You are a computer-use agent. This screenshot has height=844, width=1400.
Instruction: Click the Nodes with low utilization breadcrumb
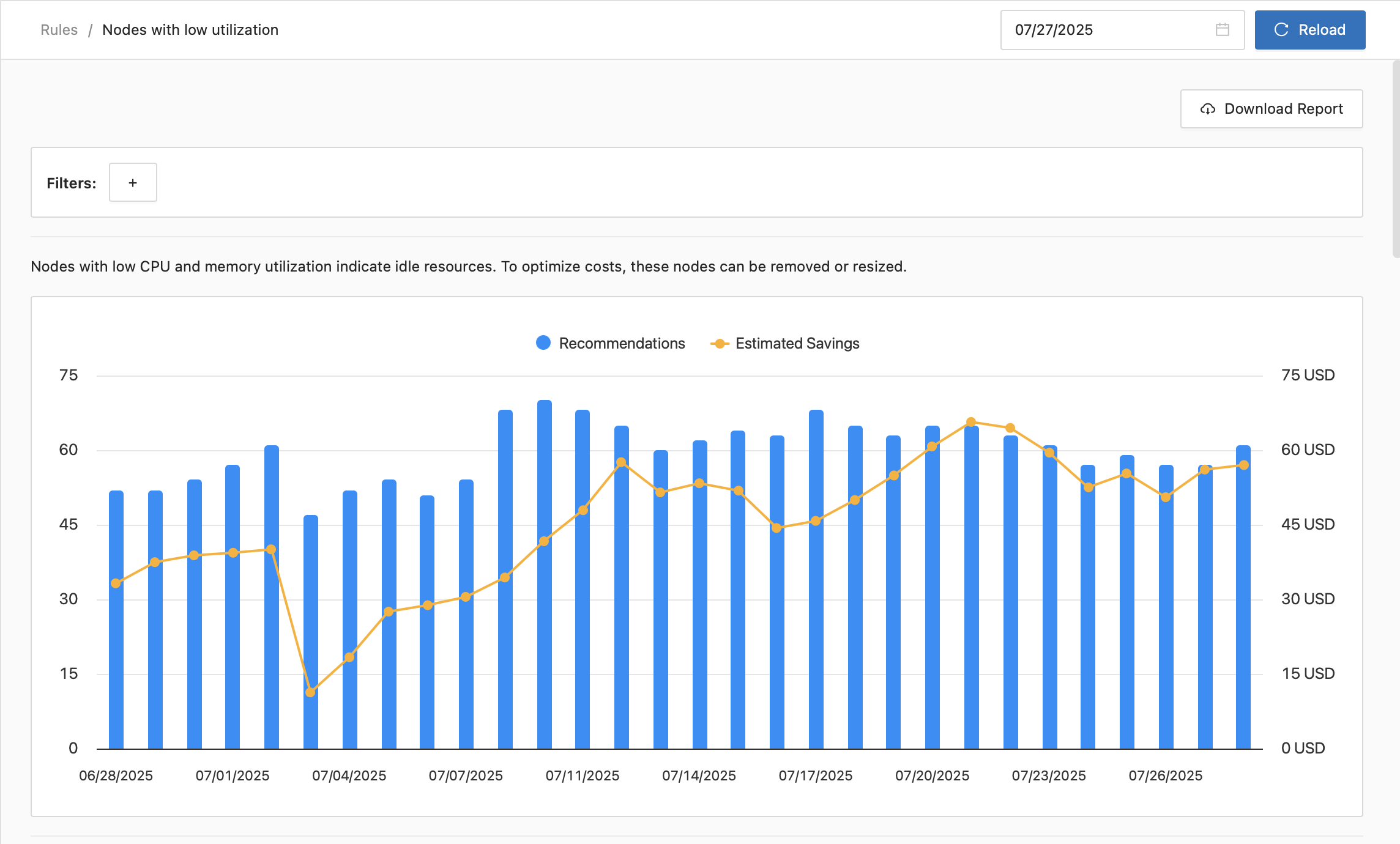190,29
